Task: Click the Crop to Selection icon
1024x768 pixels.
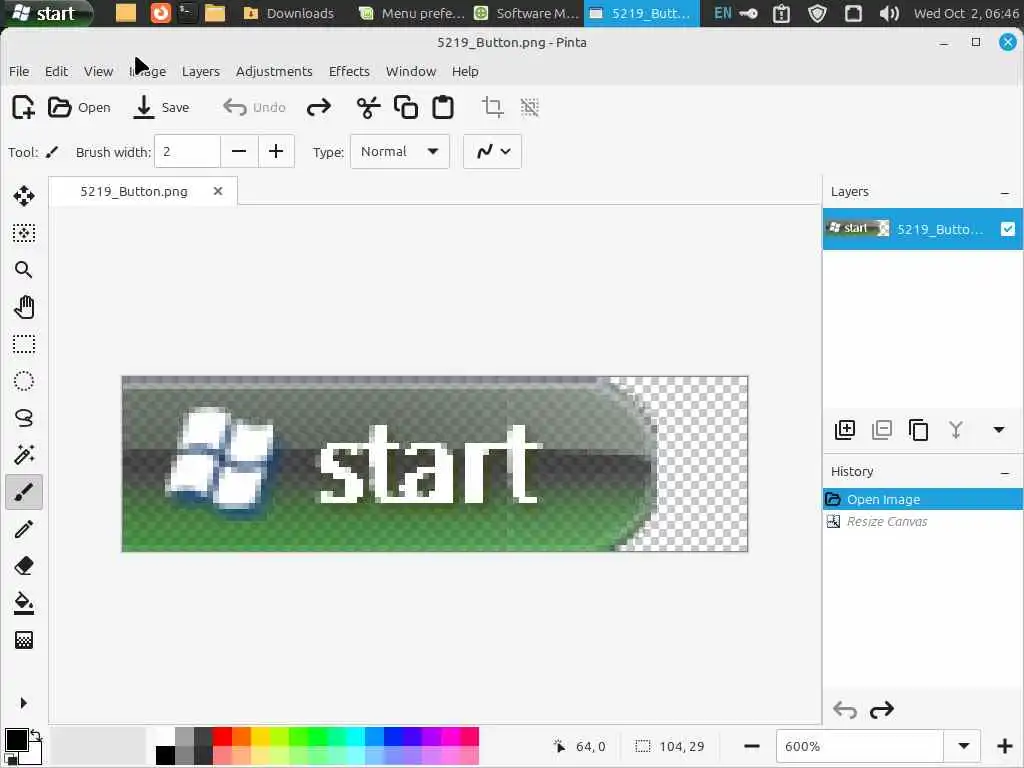Action: (492, 107)
